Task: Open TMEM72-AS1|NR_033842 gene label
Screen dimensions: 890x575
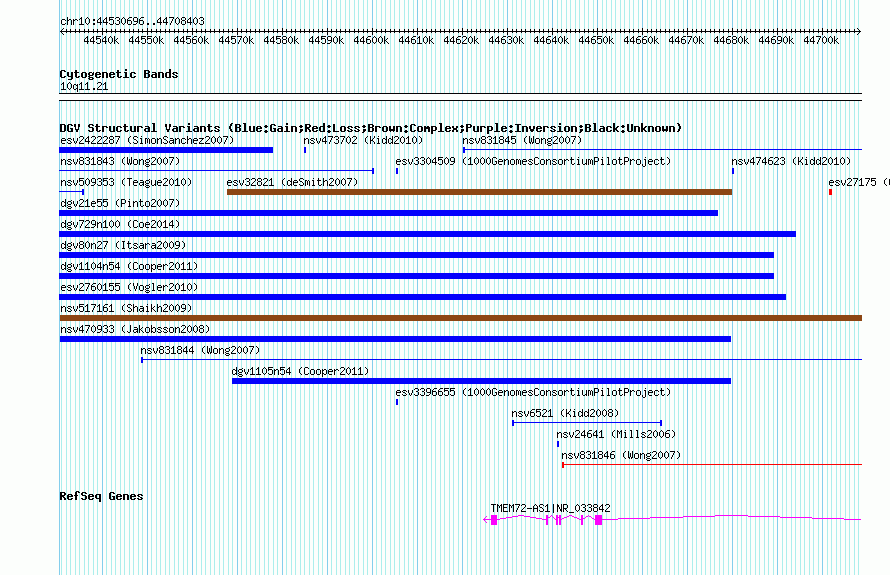Action: (551, 509)
